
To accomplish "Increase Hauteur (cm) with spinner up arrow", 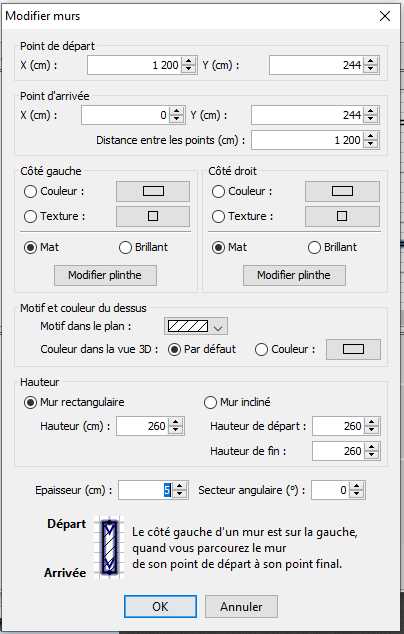I will pyautogui.click(x=176, y=422).
